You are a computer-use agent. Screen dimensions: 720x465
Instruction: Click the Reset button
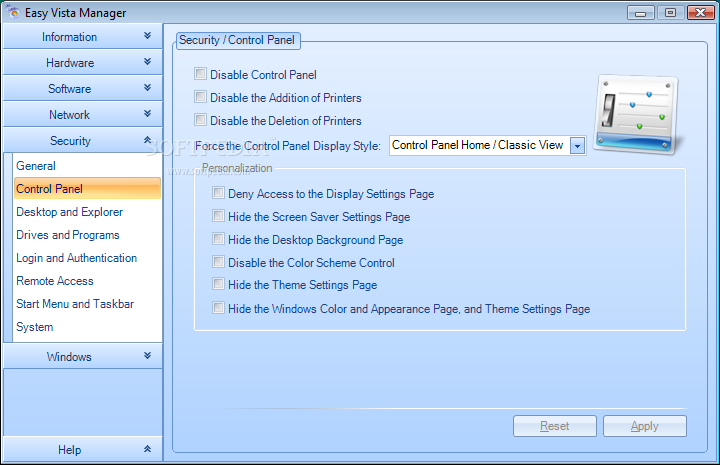coord(555,426)
